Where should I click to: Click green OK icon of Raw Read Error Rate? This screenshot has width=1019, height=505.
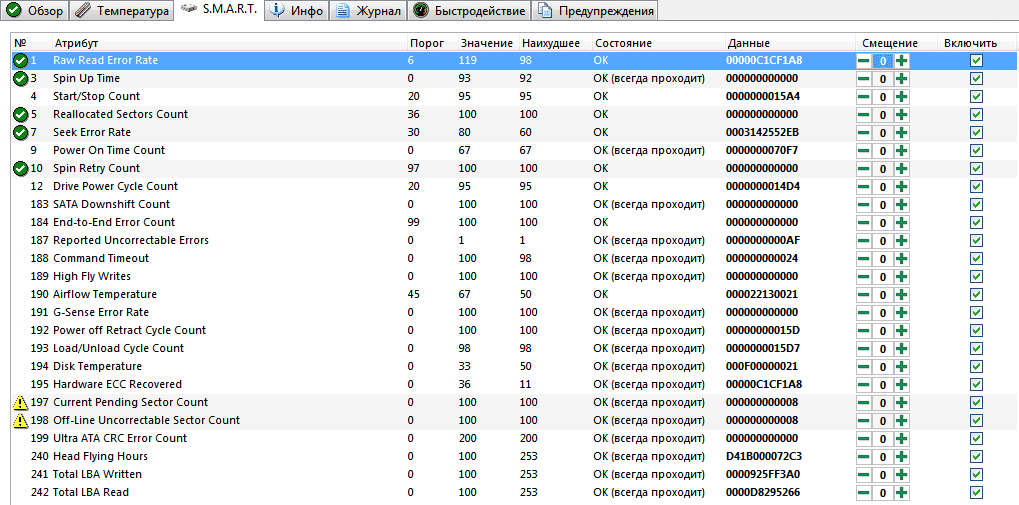pos(20,60)
